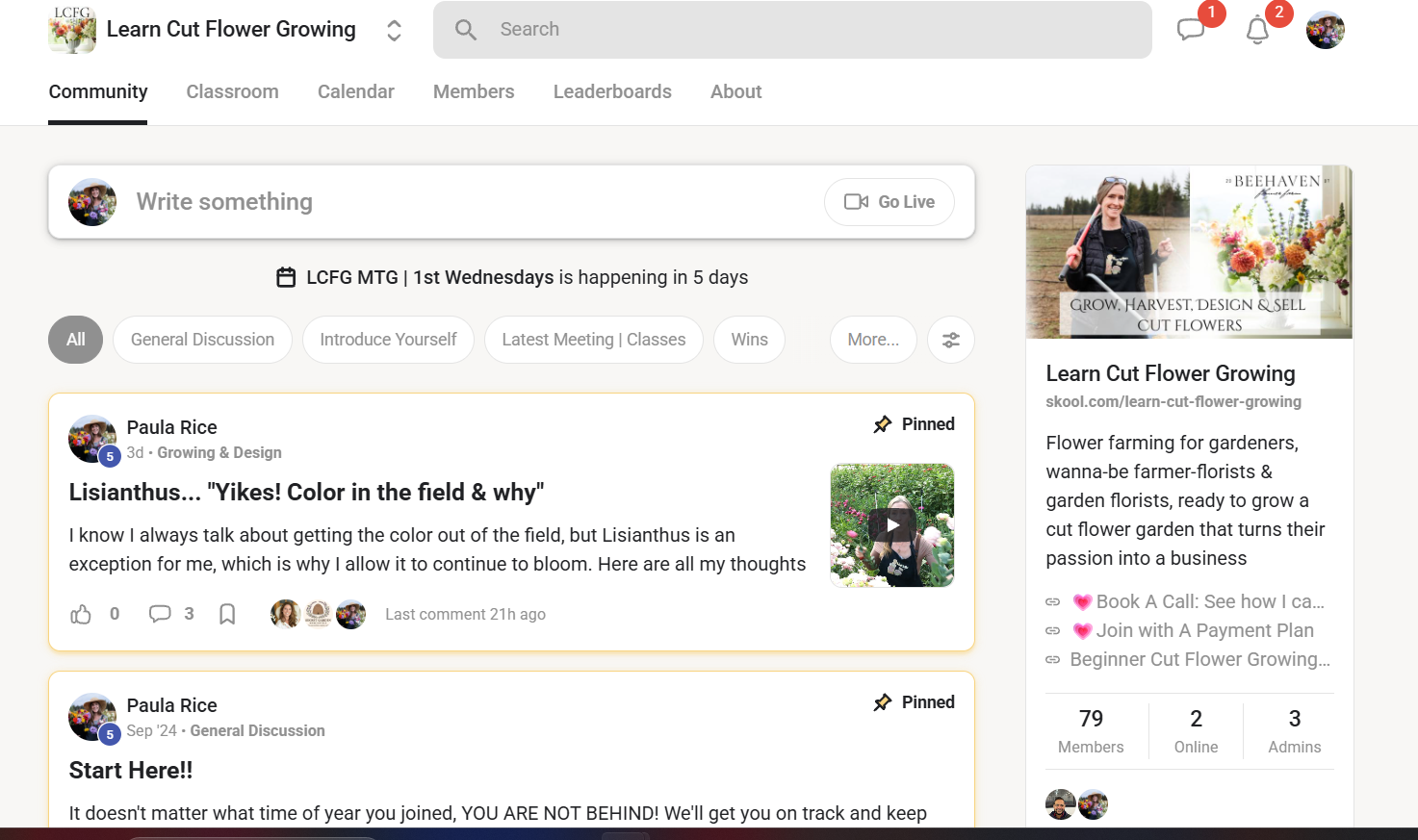Open the profile avatar menu in header
The width and height of the screenshot is (1418, 840).
[1326, 30]
